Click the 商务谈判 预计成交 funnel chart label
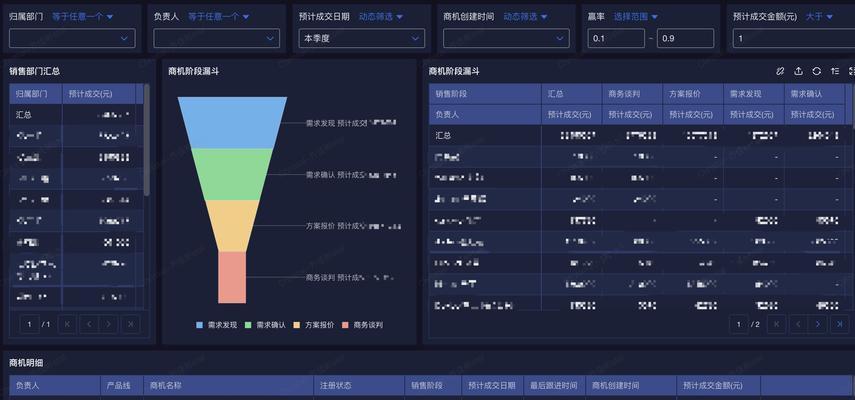Screen dimensions: 855x400 tap(350, 277)
